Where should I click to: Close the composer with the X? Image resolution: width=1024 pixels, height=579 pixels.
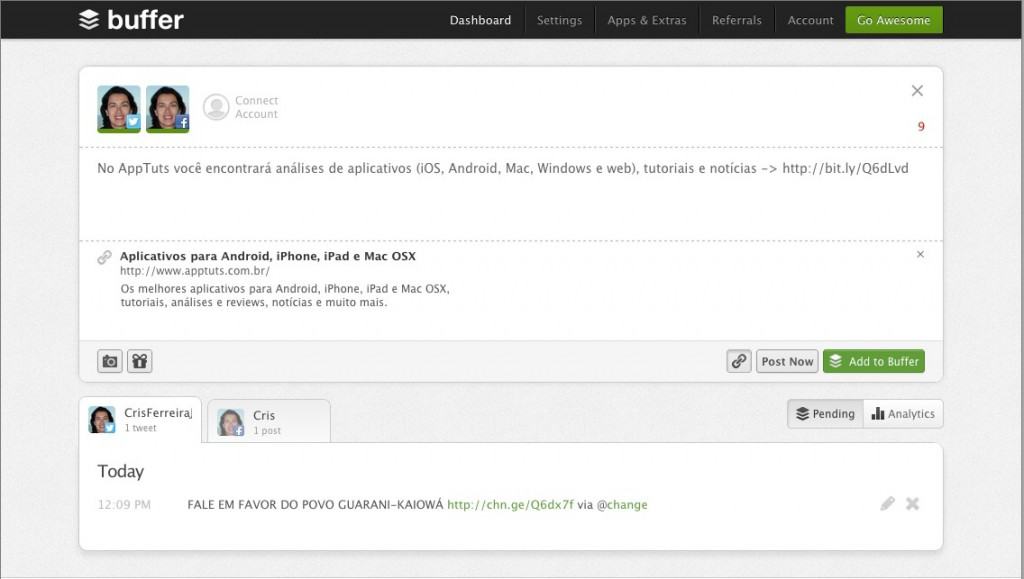pyautogui.click(x=917, y=91)
